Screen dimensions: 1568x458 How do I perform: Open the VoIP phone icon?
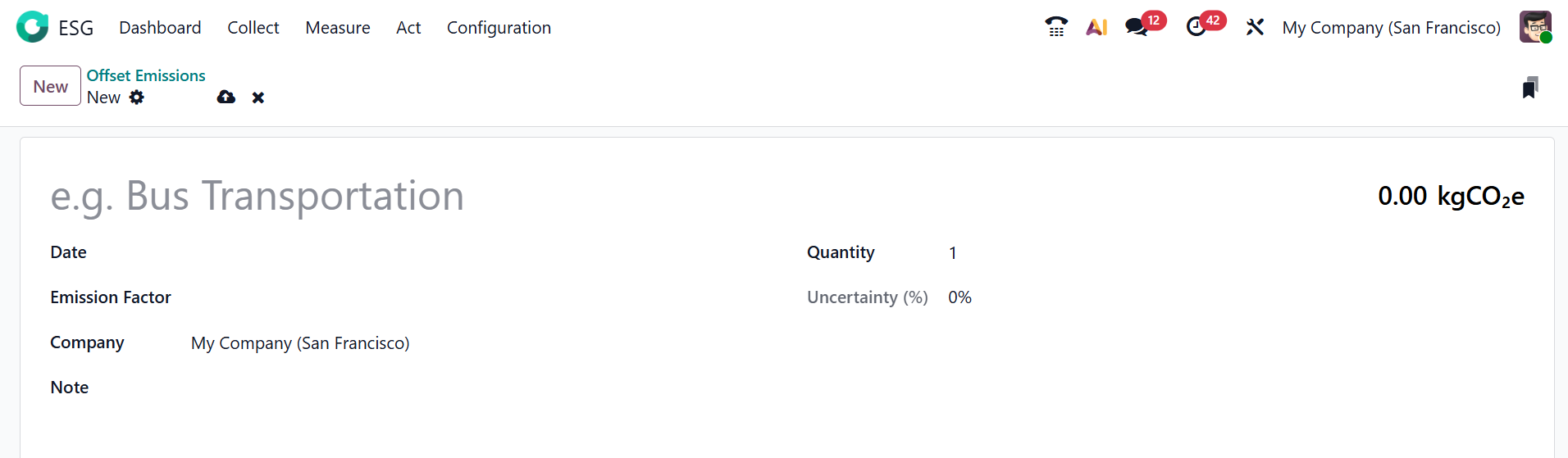pyautogui.click(x=1056, y=27)
